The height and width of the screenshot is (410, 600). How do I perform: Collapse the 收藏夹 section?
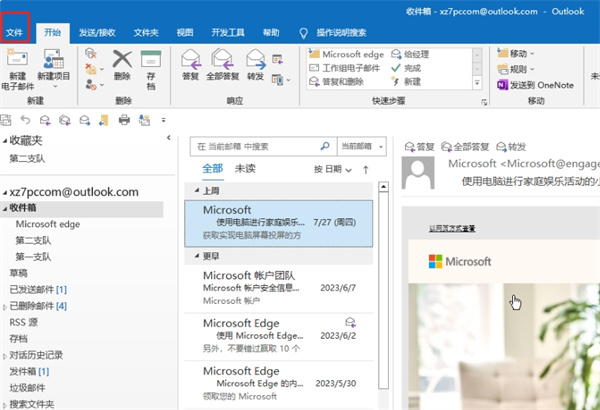click(x=5, y=141)
